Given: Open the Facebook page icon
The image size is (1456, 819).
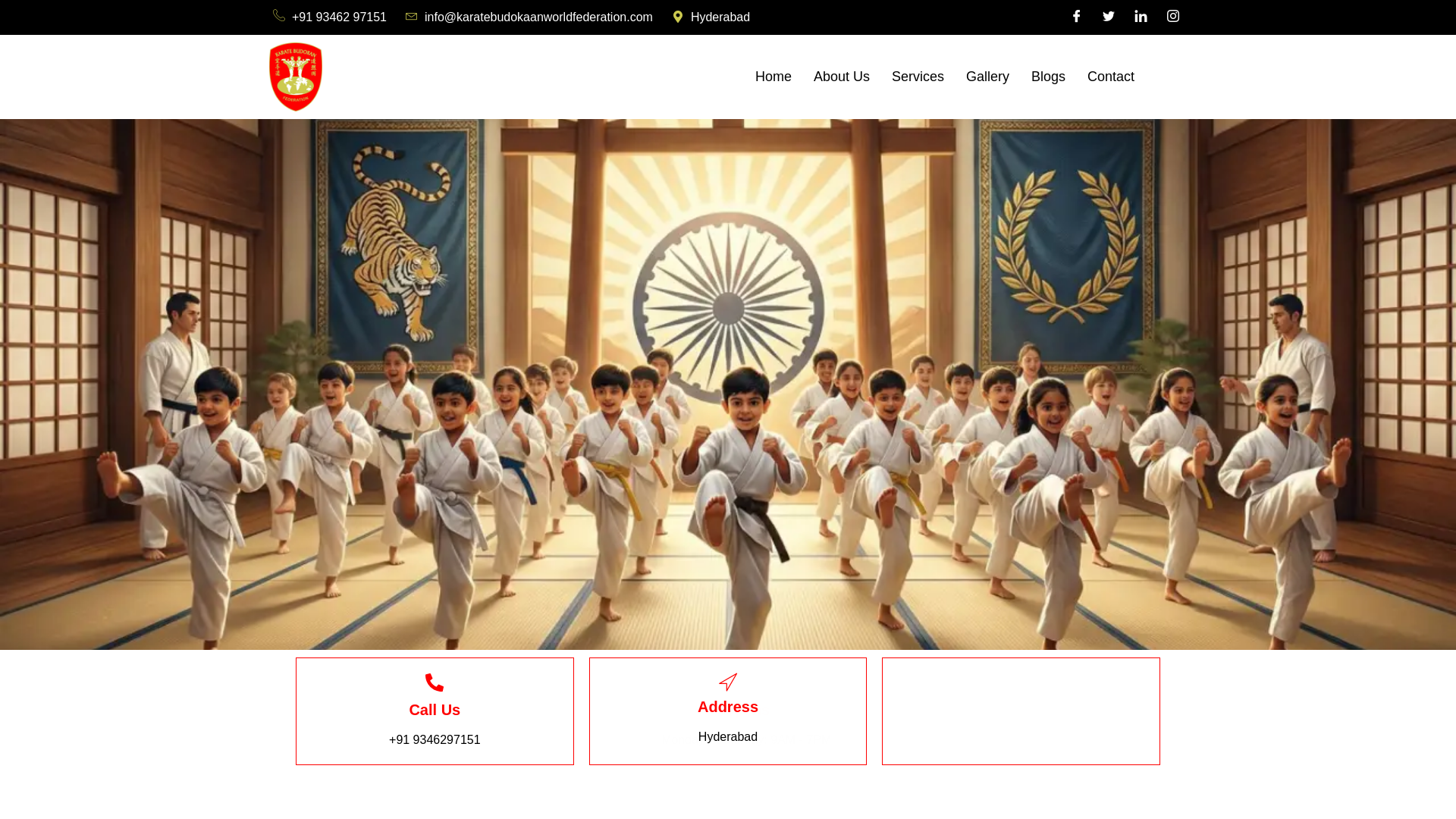Looking at the screenshot, I should (1076, 16).
